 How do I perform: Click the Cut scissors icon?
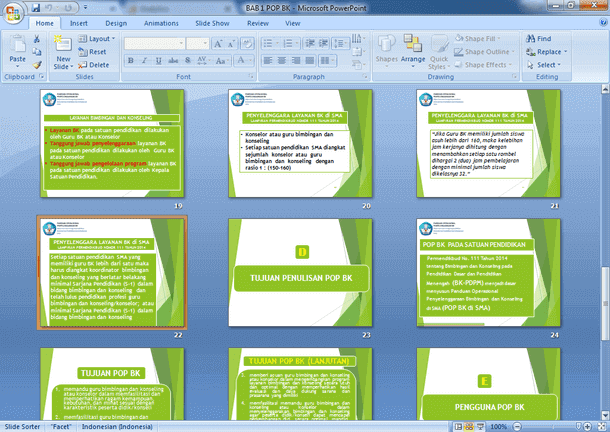coord(37,39)
